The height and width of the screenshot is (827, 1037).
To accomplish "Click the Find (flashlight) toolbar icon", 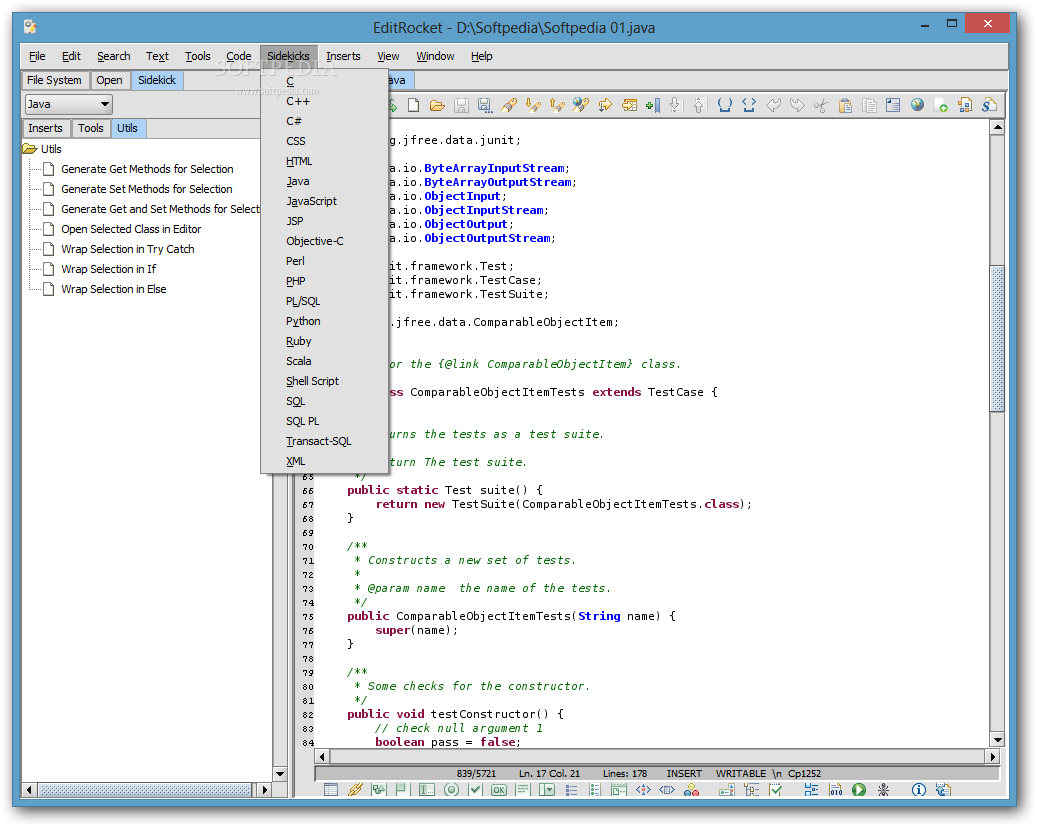I will 509,105.
